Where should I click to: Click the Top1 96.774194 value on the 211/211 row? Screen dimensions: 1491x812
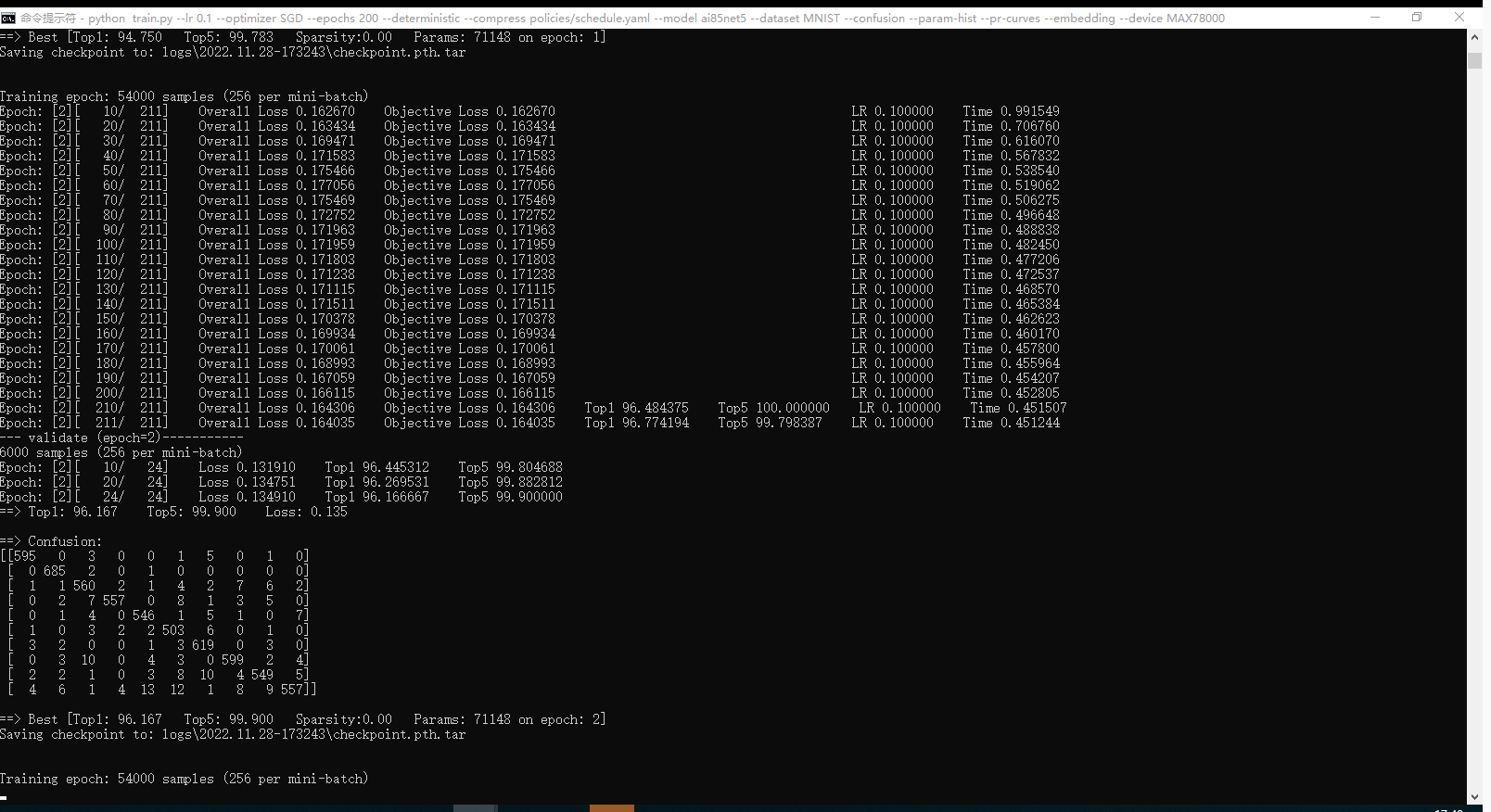(x=637, y=423)
